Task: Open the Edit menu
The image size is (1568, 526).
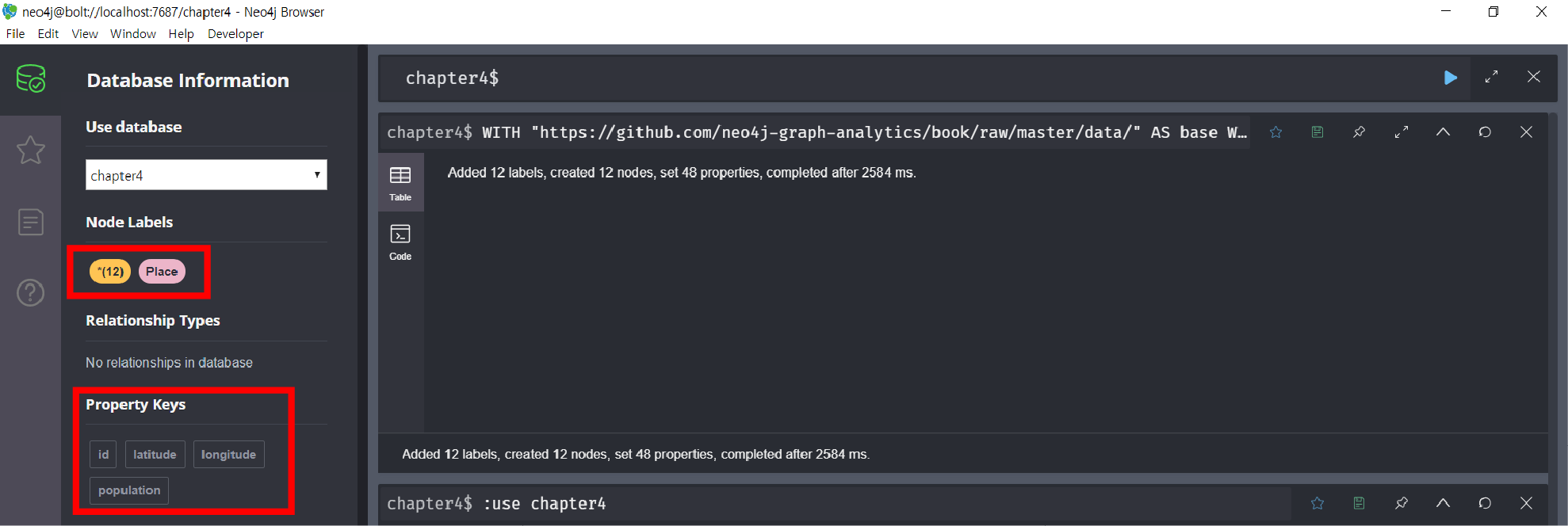Action: pos(48,34)
